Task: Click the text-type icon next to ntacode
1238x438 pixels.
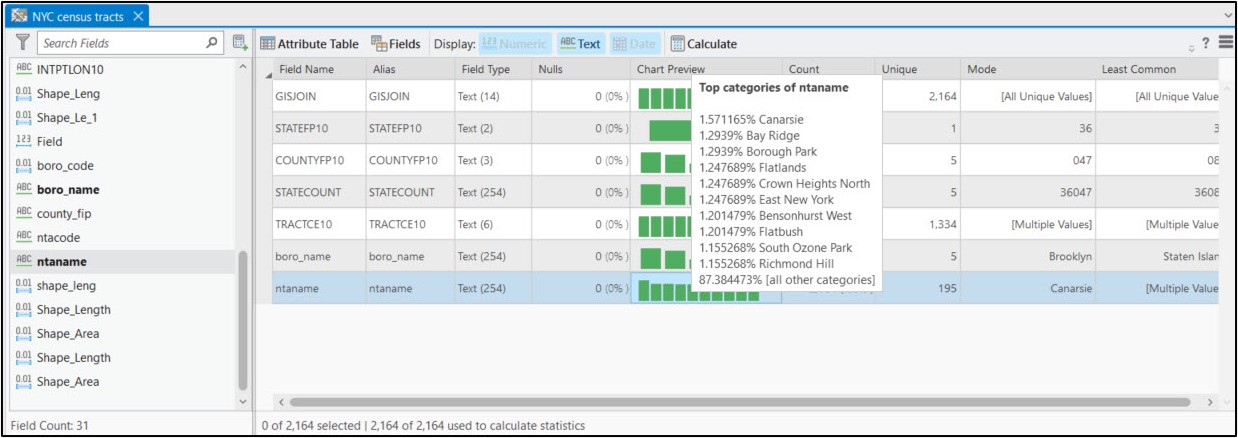Action: click(25, 238)
